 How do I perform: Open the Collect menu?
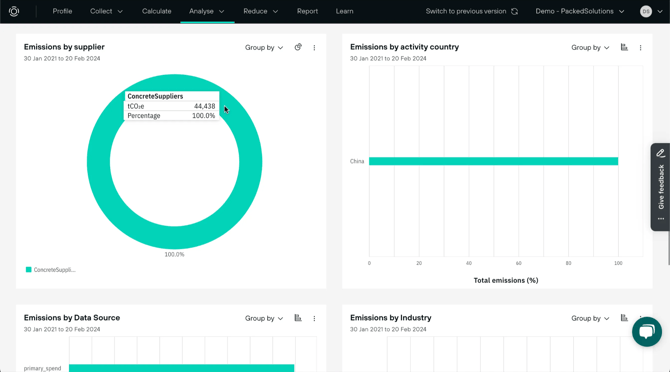106,12
